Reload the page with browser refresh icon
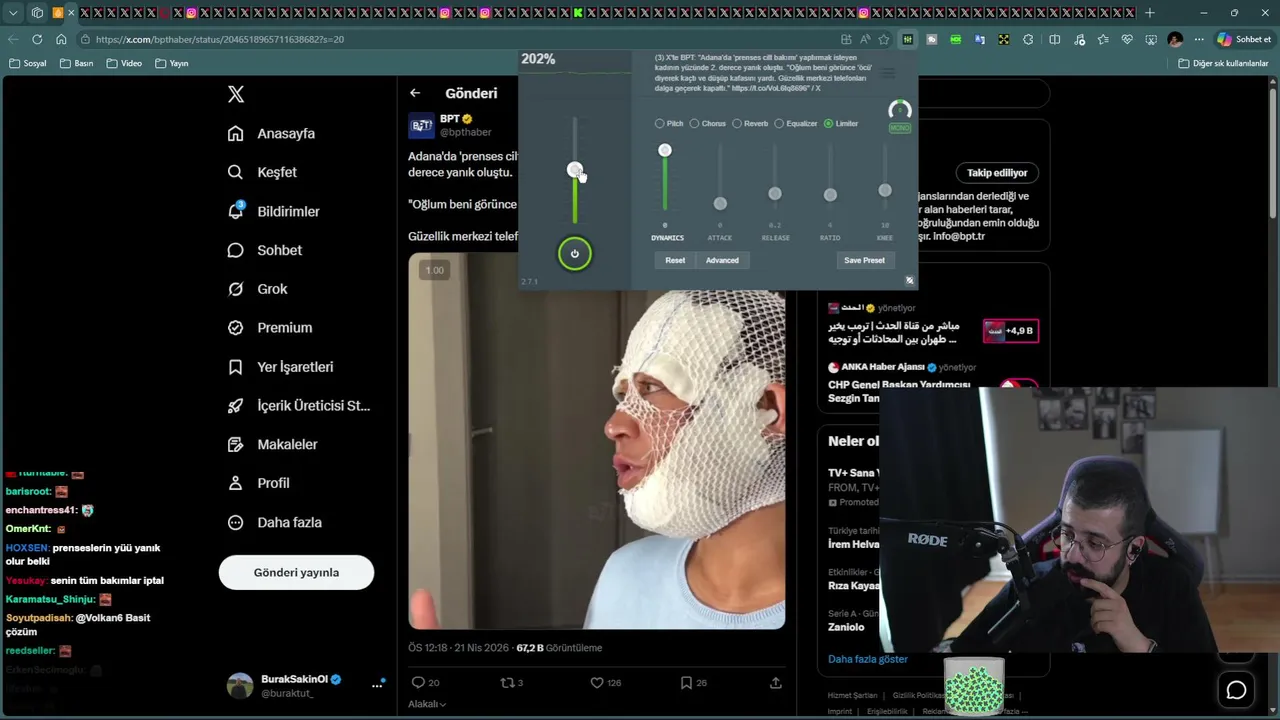1280x720 pixels. pos(37,39)
